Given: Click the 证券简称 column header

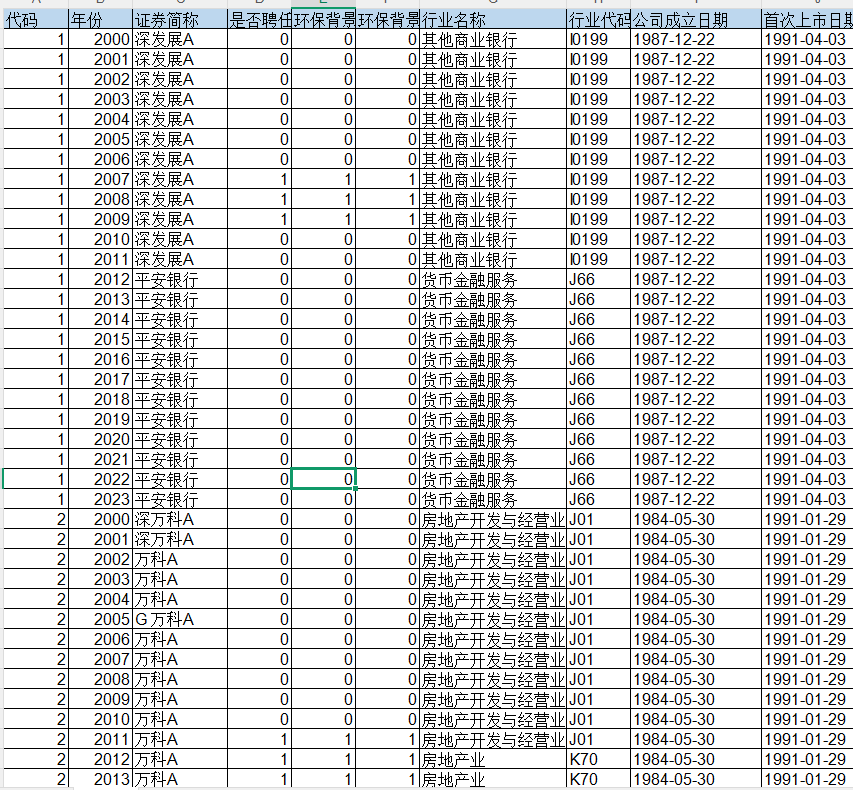Looking at the screenshot, I should pos(180,20).
